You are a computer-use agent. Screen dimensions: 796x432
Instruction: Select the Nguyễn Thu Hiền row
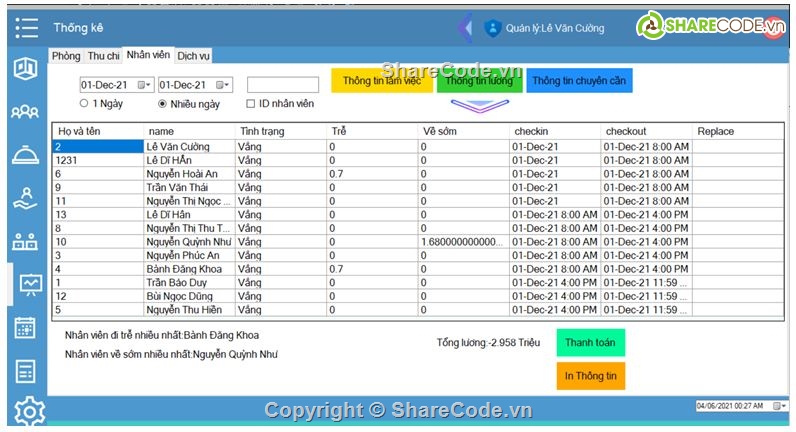pos(418,310)
